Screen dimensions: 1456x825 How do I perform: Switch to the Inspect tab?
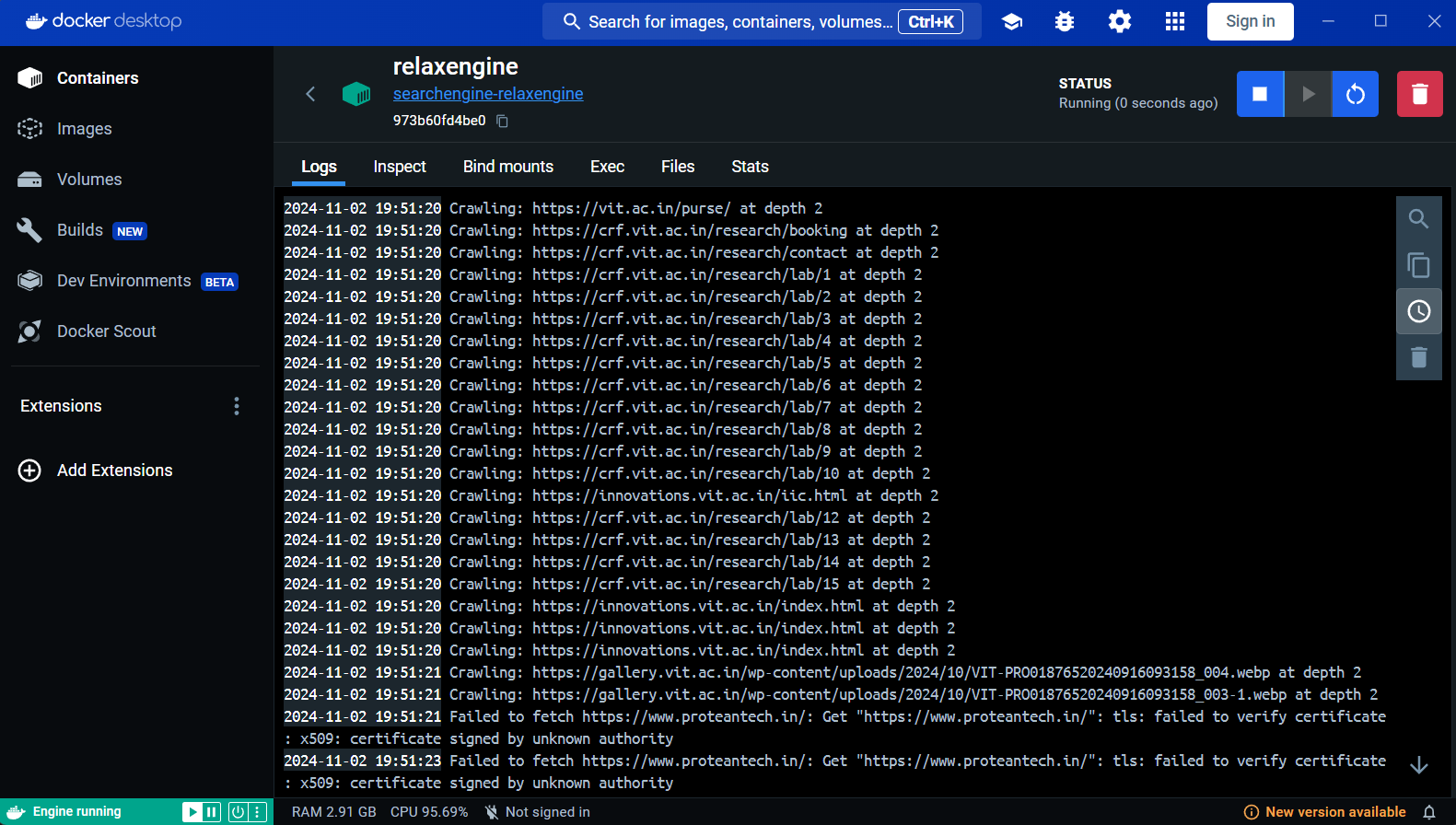point(400,167)
